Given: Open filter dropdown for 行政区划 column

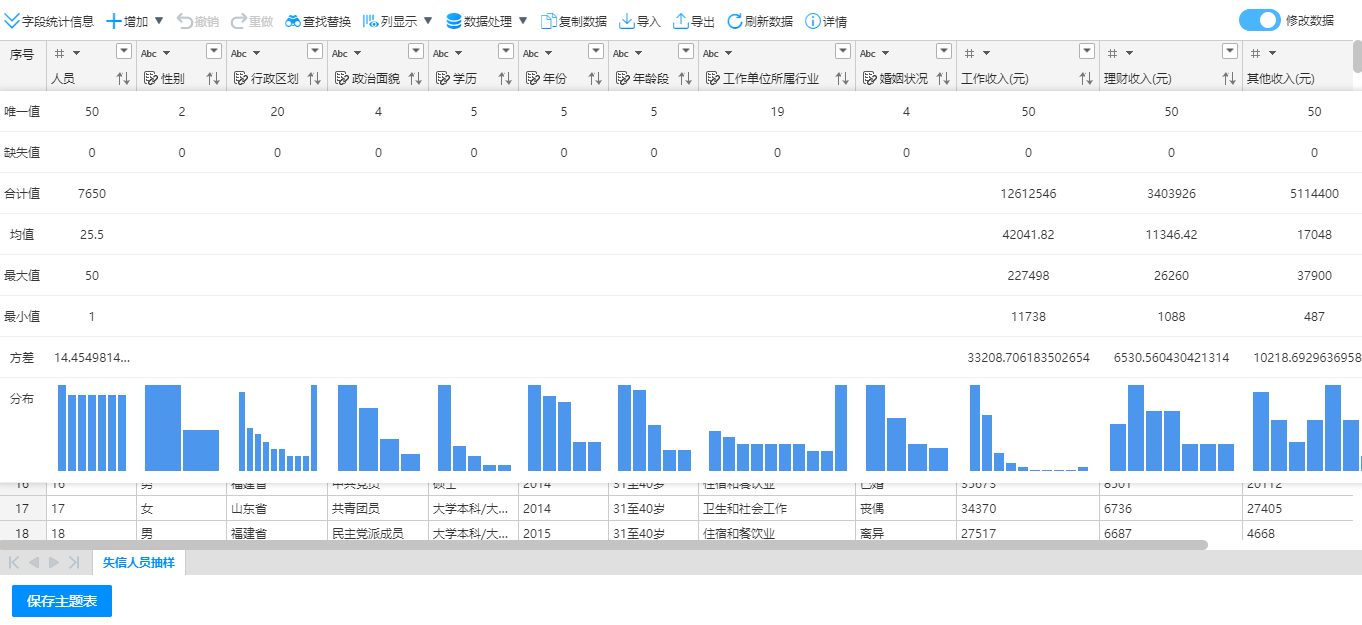Looking at the screenshot, I should (x=315, y=52).
